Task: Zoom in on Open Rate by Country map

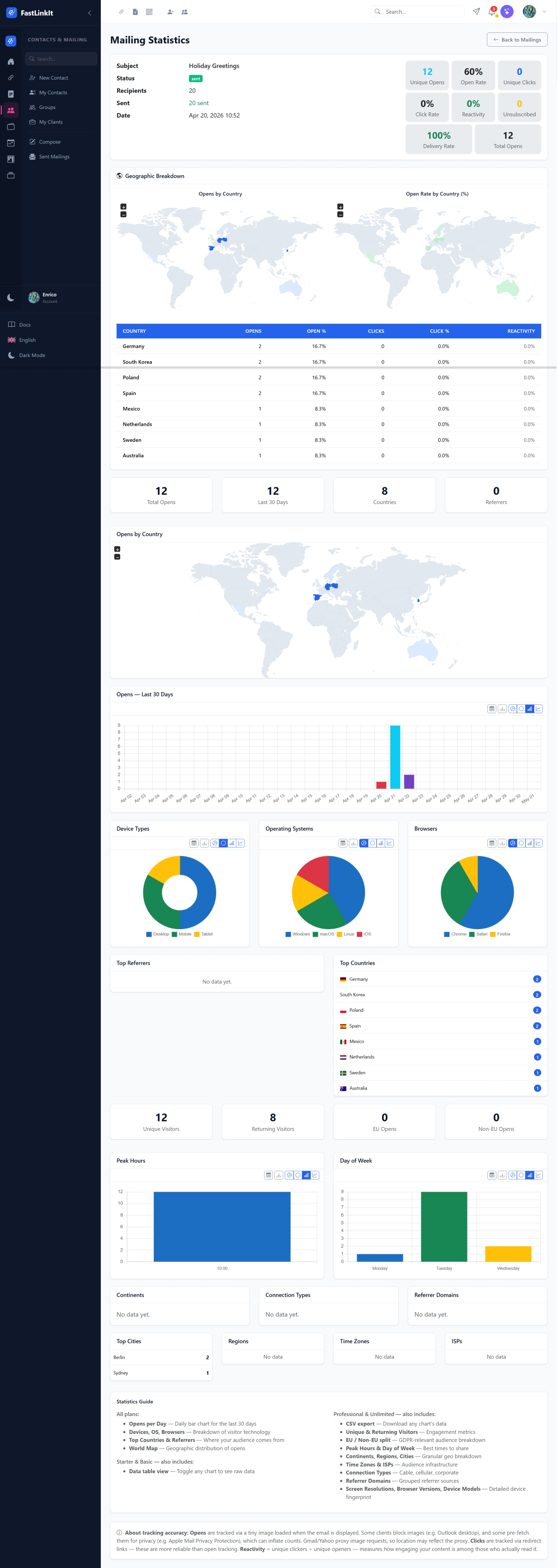Action: pyautogui.click(x=340, y=206)
